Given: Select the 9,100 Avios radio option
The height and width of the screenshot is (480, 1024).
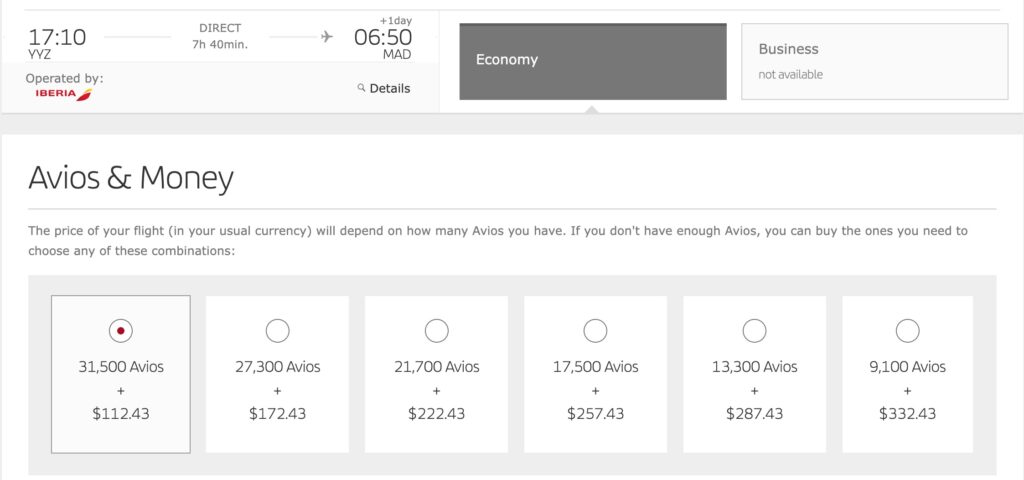Looking at the screenshot, I should coord(908,329).
